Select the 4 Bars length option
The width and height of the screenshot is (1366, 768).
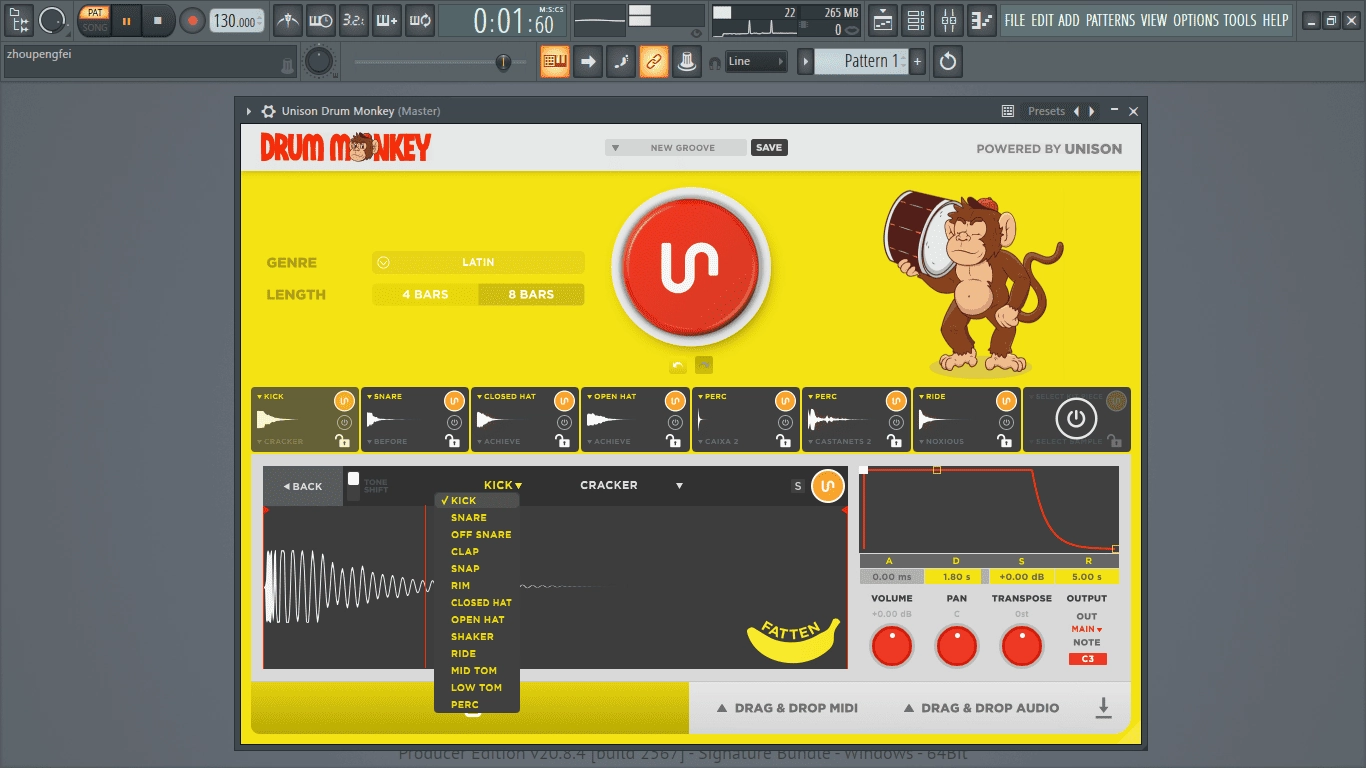[425, 295]
